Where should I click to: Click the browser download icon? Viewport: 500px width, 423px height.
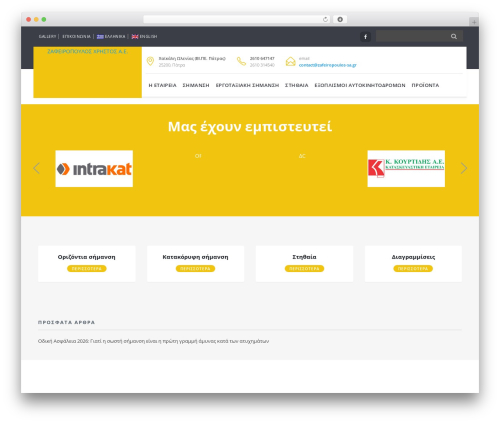point(340,19)
